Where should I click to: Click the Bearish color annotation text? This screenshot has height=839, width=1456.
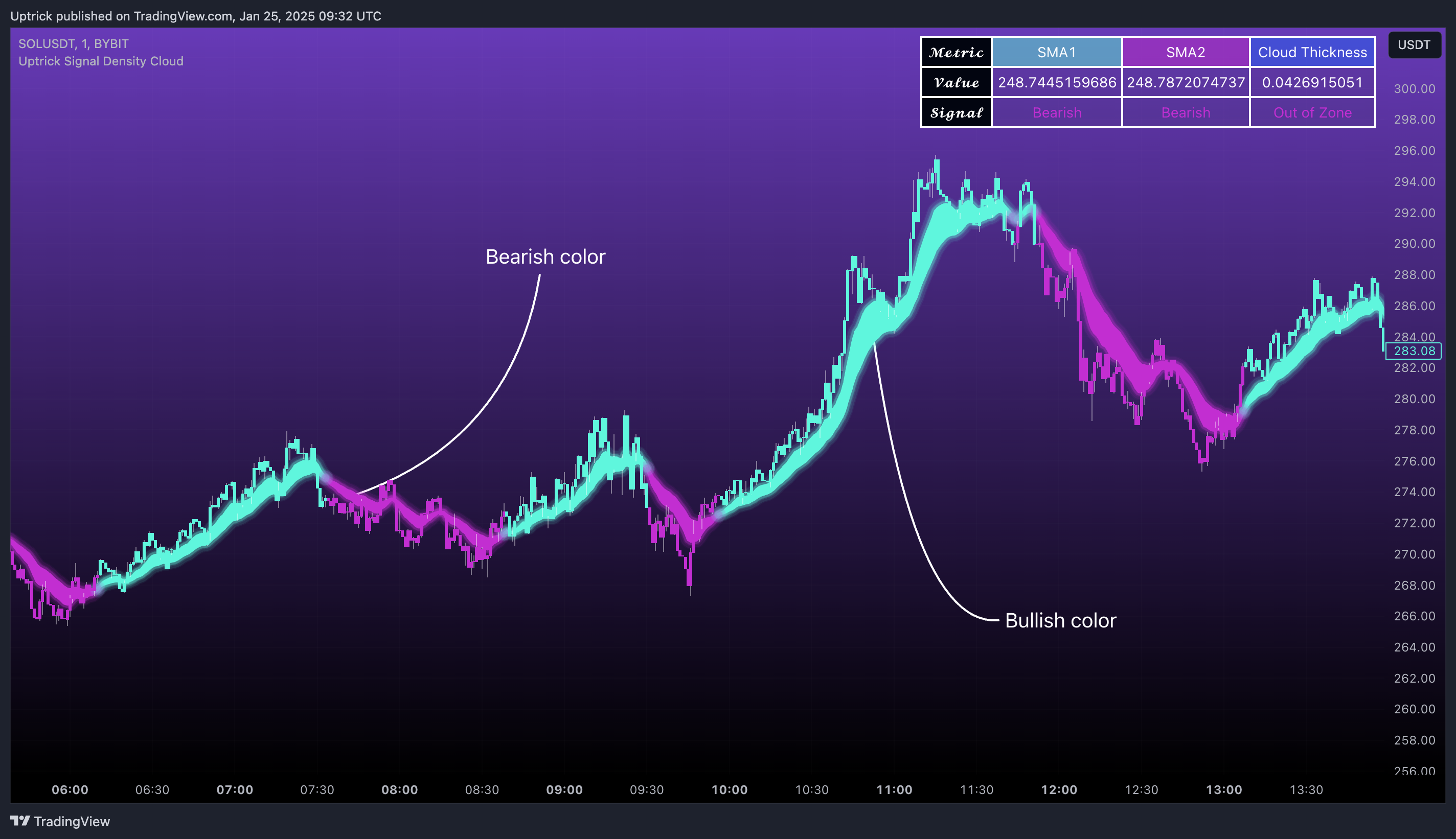click(x=545, y=257)
